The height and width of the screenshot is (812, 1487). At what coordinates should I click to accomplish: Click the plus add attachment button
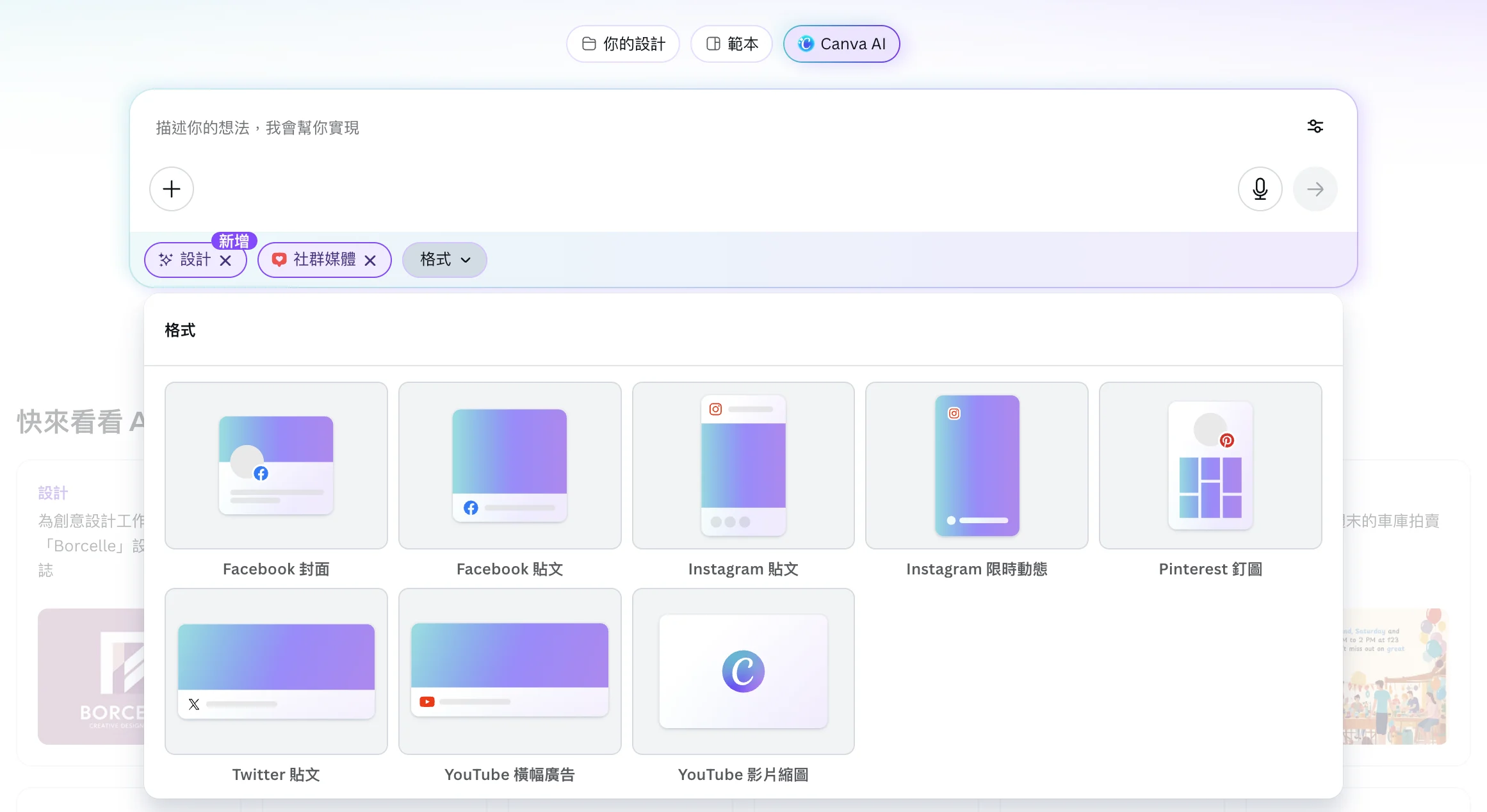pos(172,189)
